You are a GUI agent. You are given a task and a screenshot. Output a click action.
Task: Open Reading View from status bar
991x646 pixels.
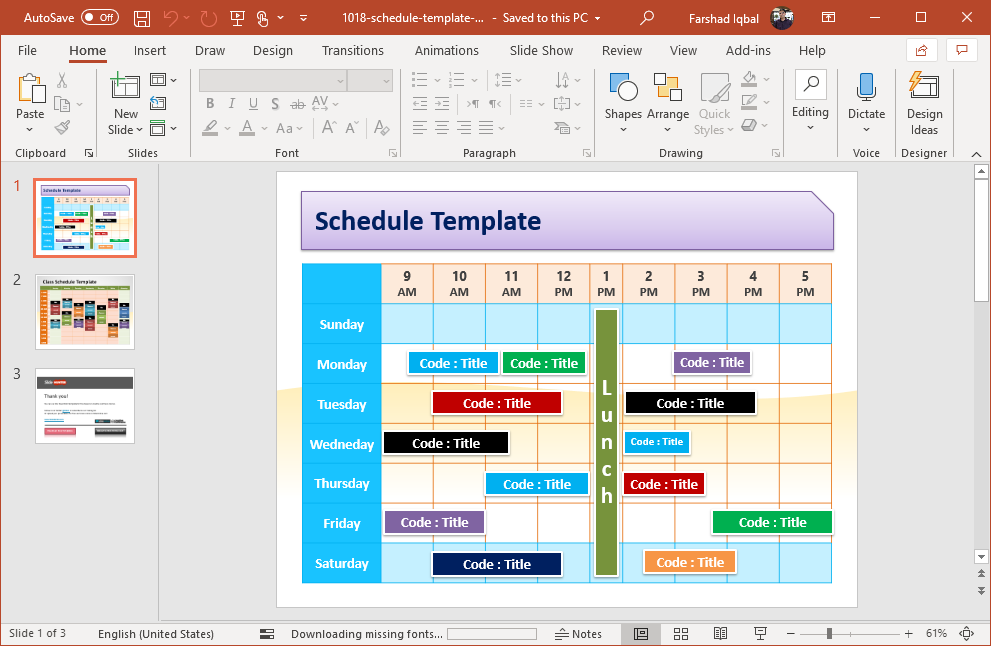pos(720,634)
